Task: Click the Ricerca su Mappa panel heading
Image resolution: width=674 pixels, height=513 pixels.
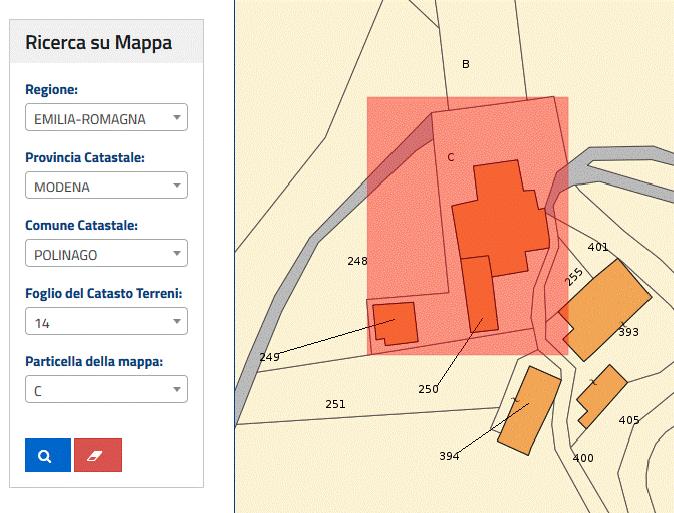Action: [98, 42]
